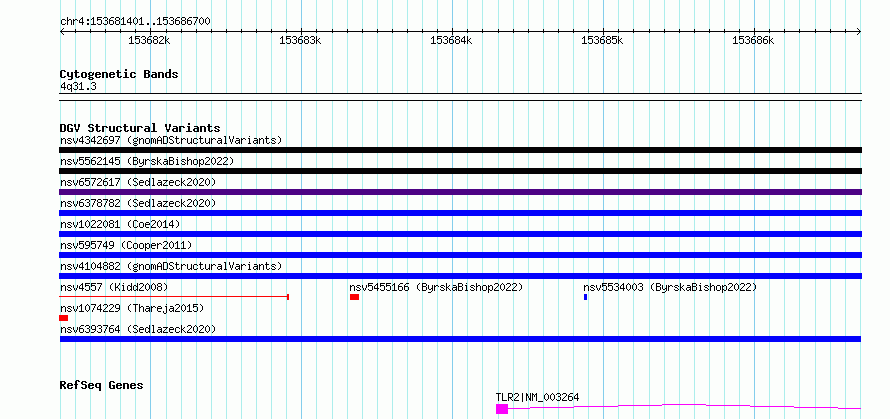Open the nsv595749 (Cooper2011) label
The width and height of the screenshot is (890, 419).
pos(126,245)
